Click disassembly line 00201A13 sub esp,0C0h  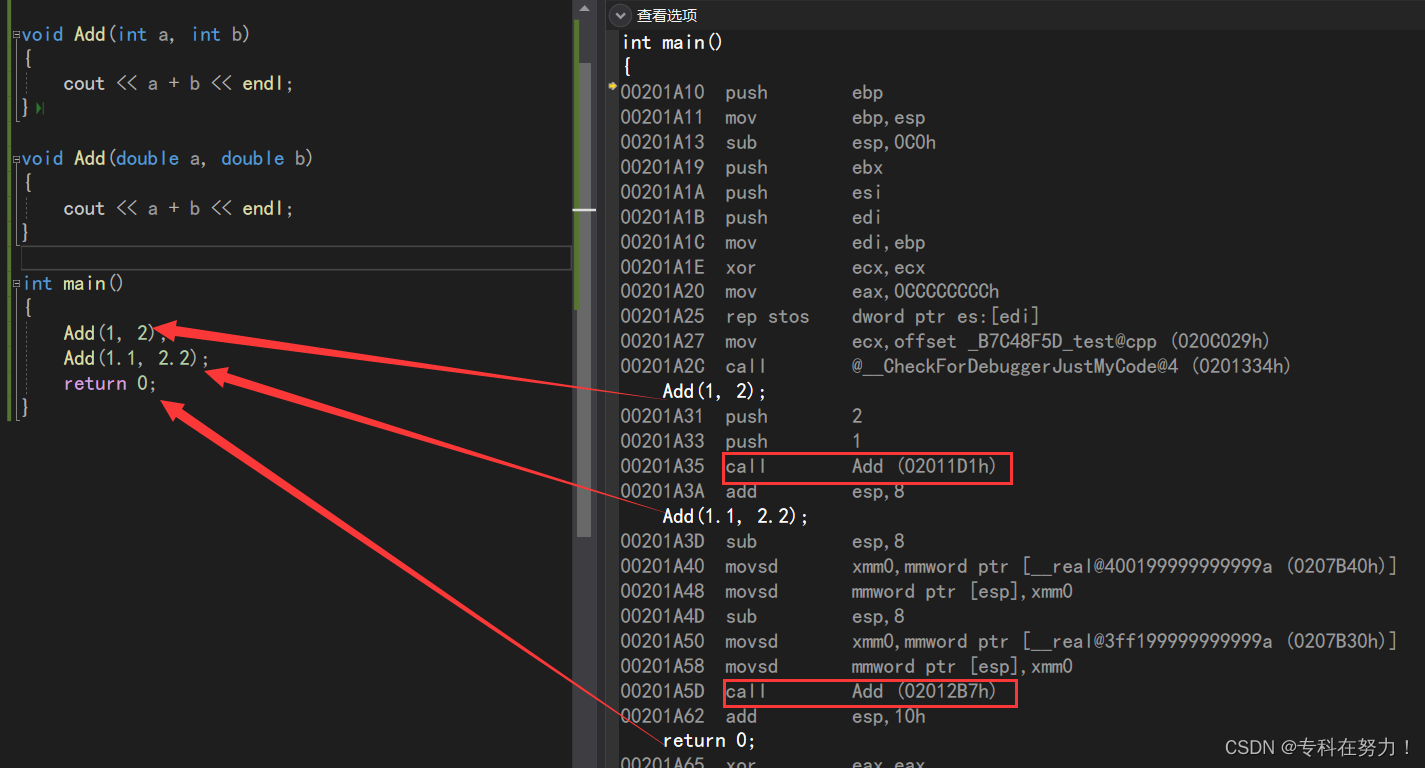point(778,143)
